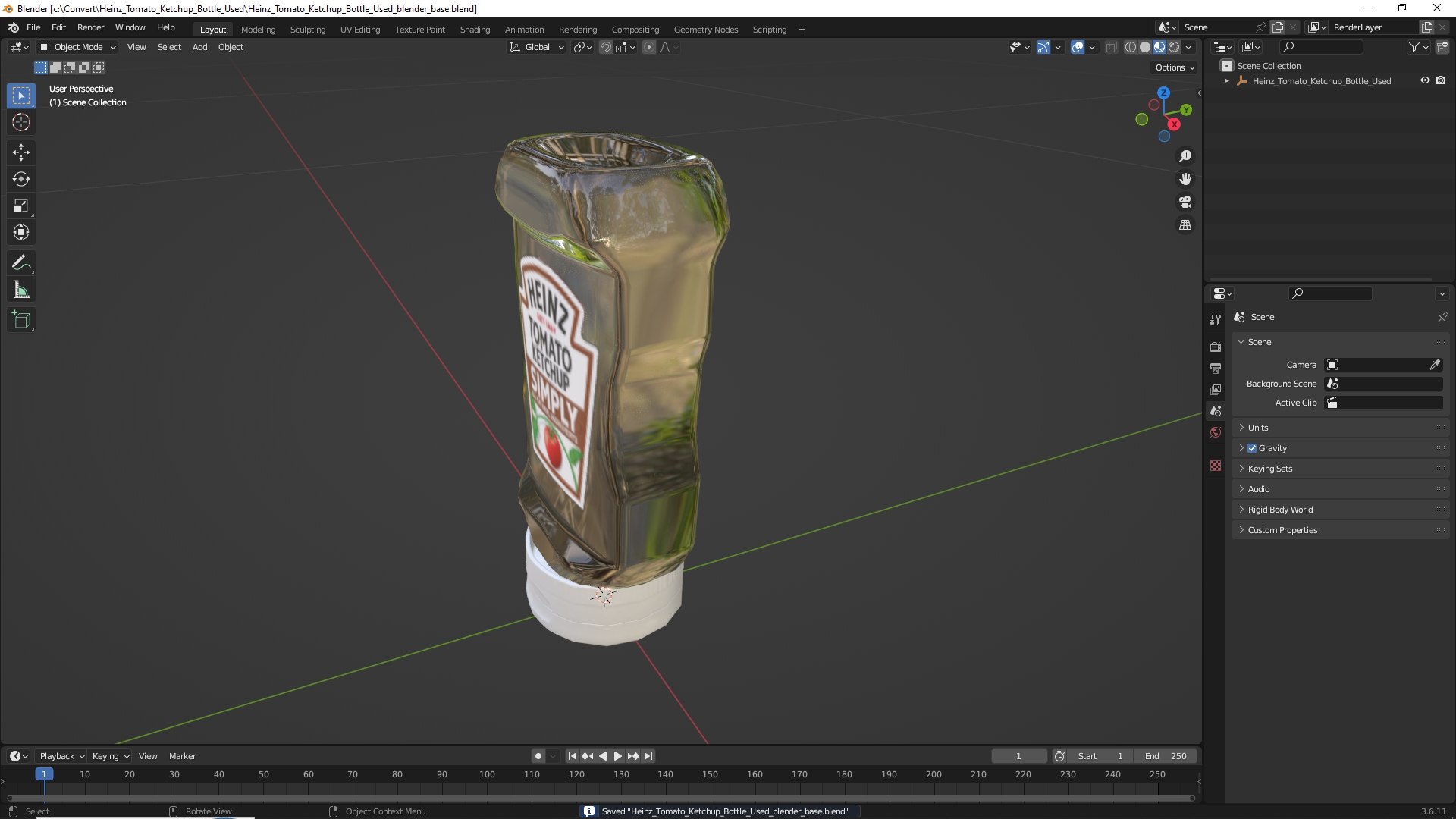Jump to the last frame
Viewport: 1456px width, 819px height.
(648, 756)
